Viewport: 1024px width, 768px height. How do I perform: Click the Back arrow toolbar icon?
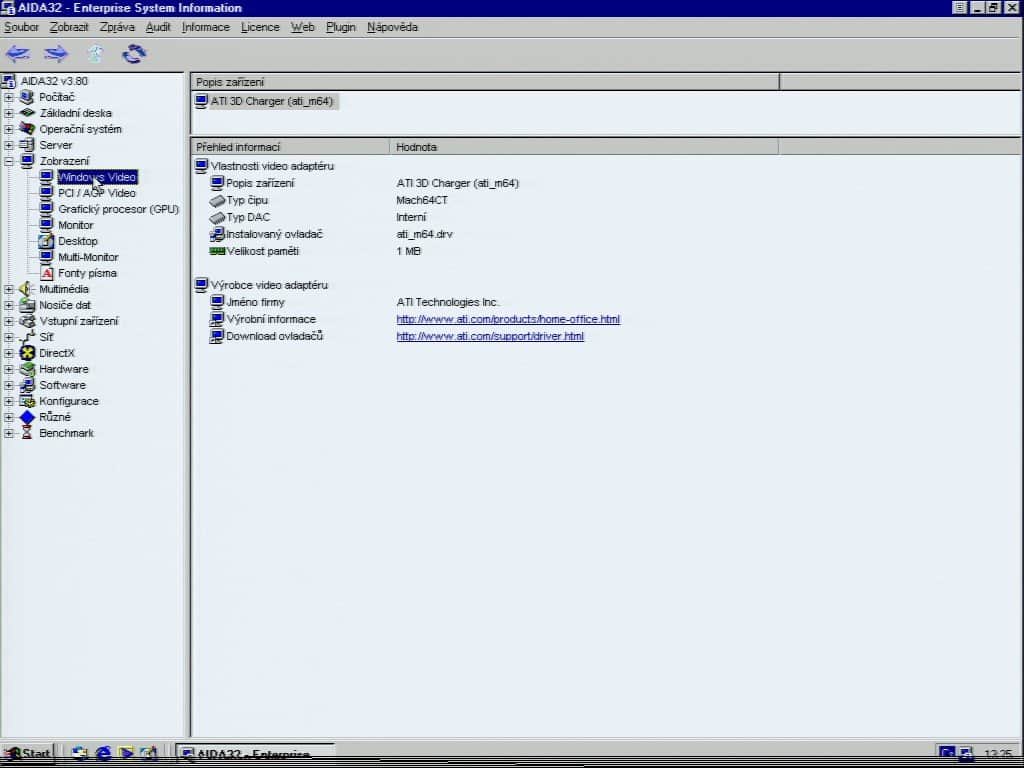(18, 54)
